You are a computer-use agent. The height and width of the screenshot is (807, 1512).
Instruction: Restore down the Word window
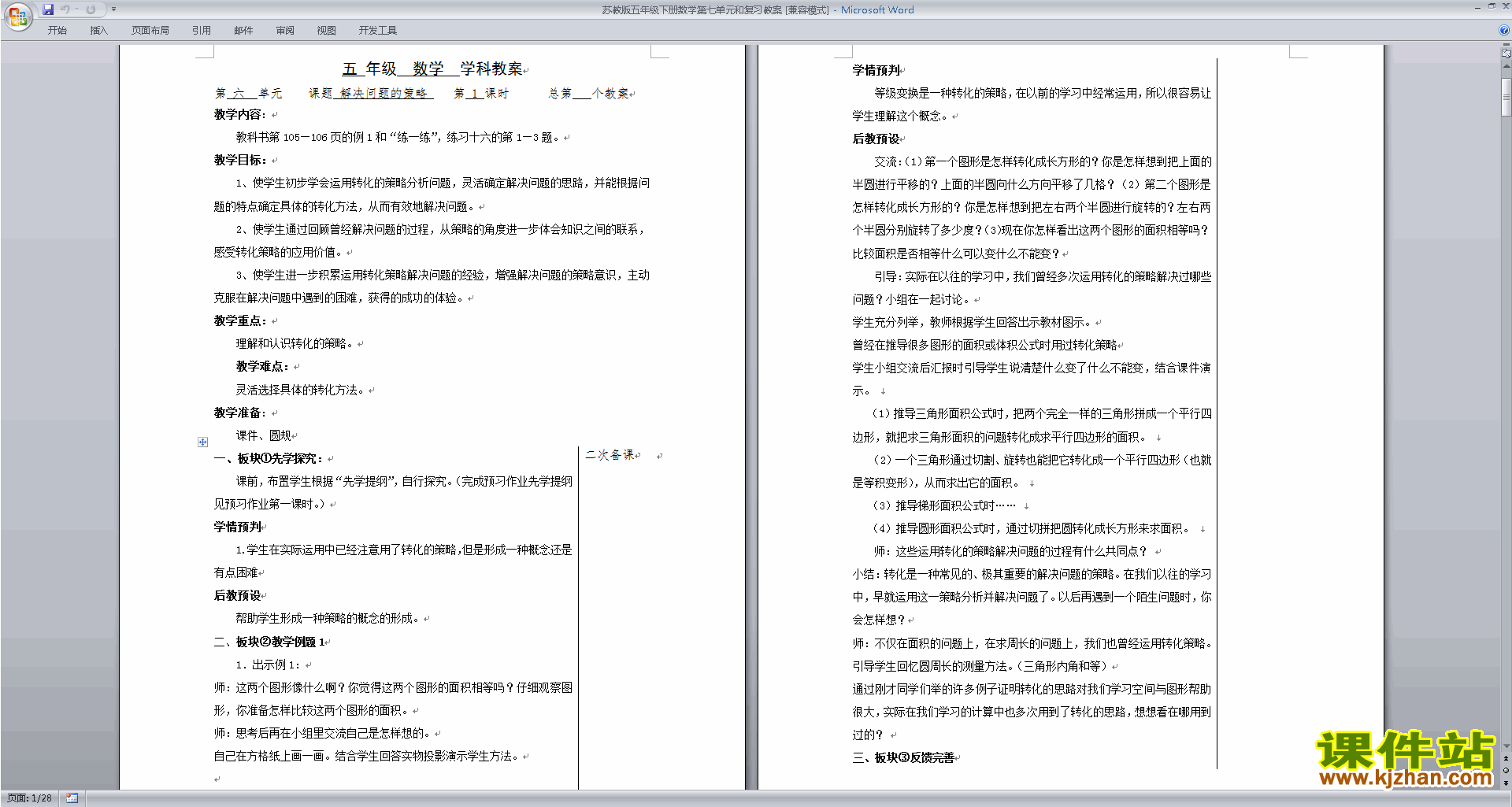pos(1492,6)
